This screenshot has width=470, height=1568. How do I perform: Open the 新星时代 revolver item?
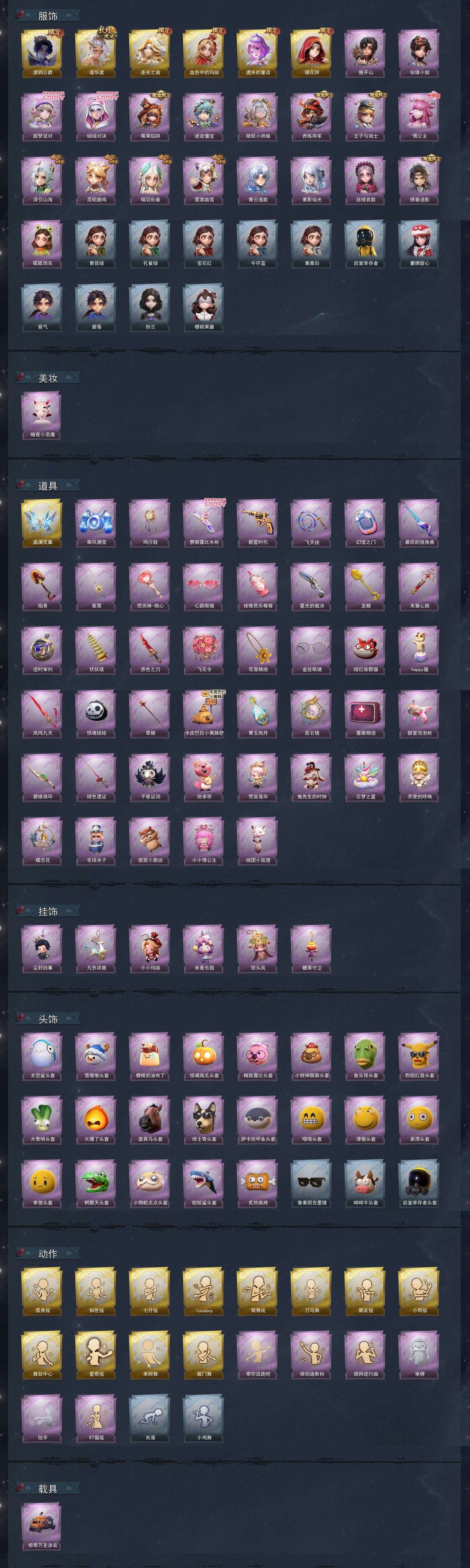pos(258,522)
